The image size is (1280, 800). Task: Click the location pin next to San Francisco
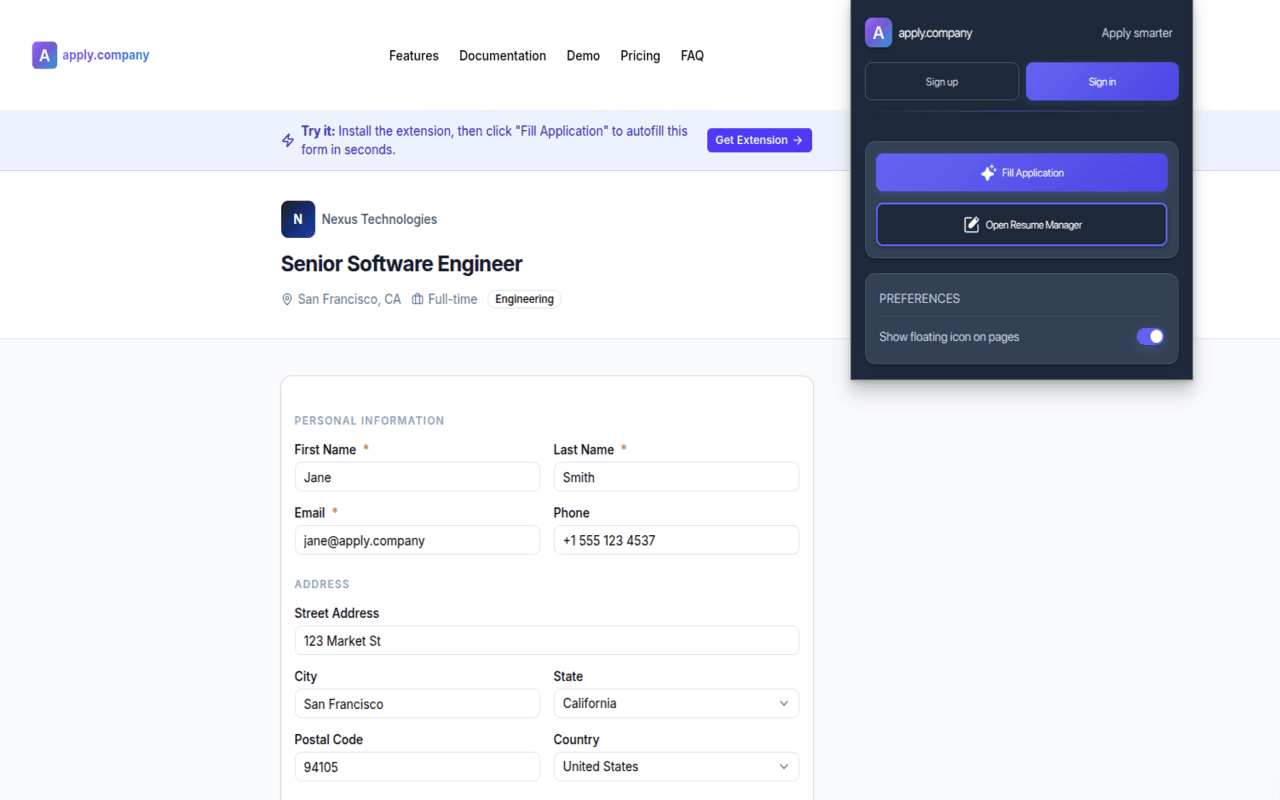[287, 298]
